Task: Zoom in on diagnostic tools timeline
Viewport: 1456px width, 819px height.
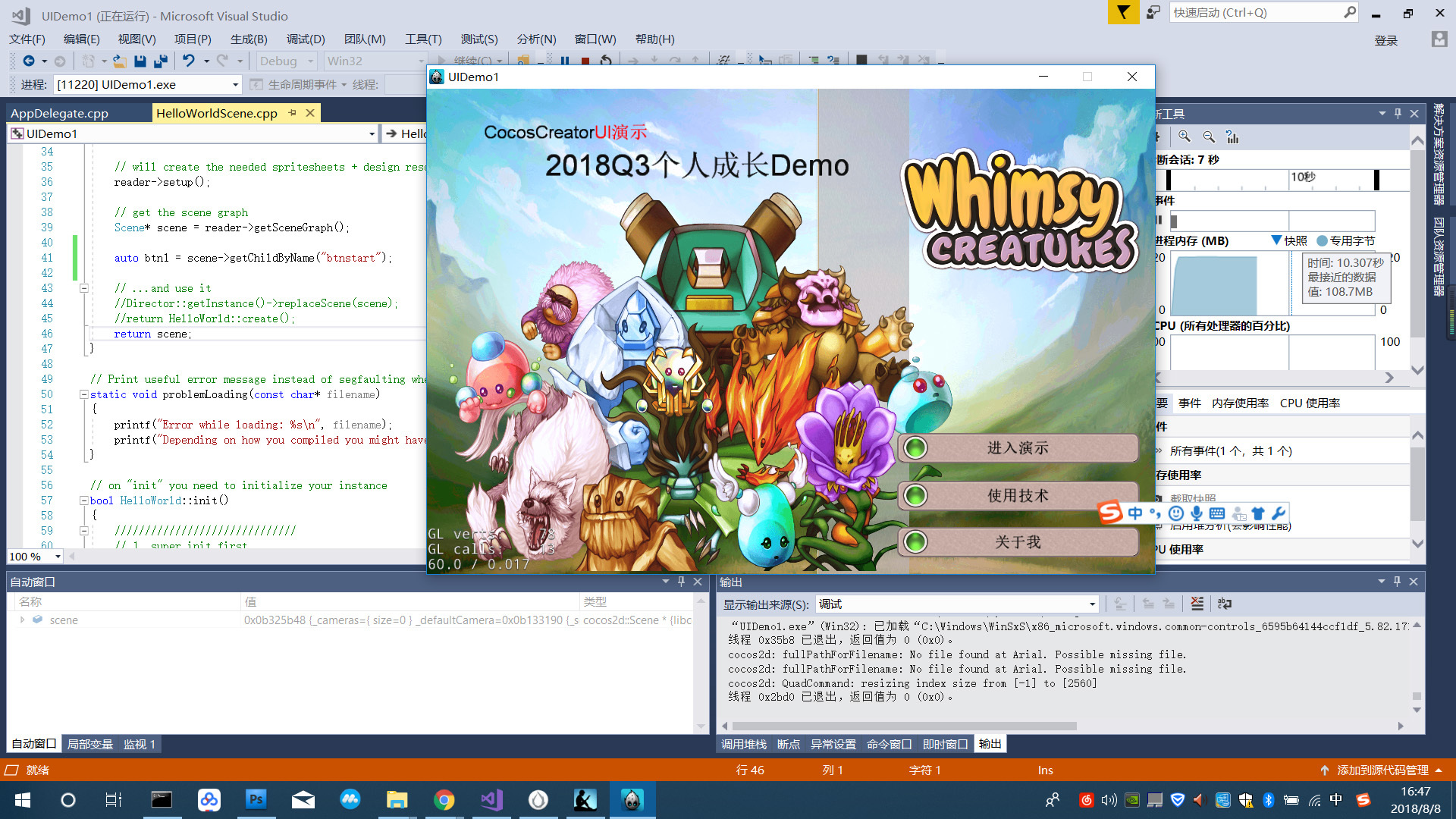Action: click(x=1185, y=136)
